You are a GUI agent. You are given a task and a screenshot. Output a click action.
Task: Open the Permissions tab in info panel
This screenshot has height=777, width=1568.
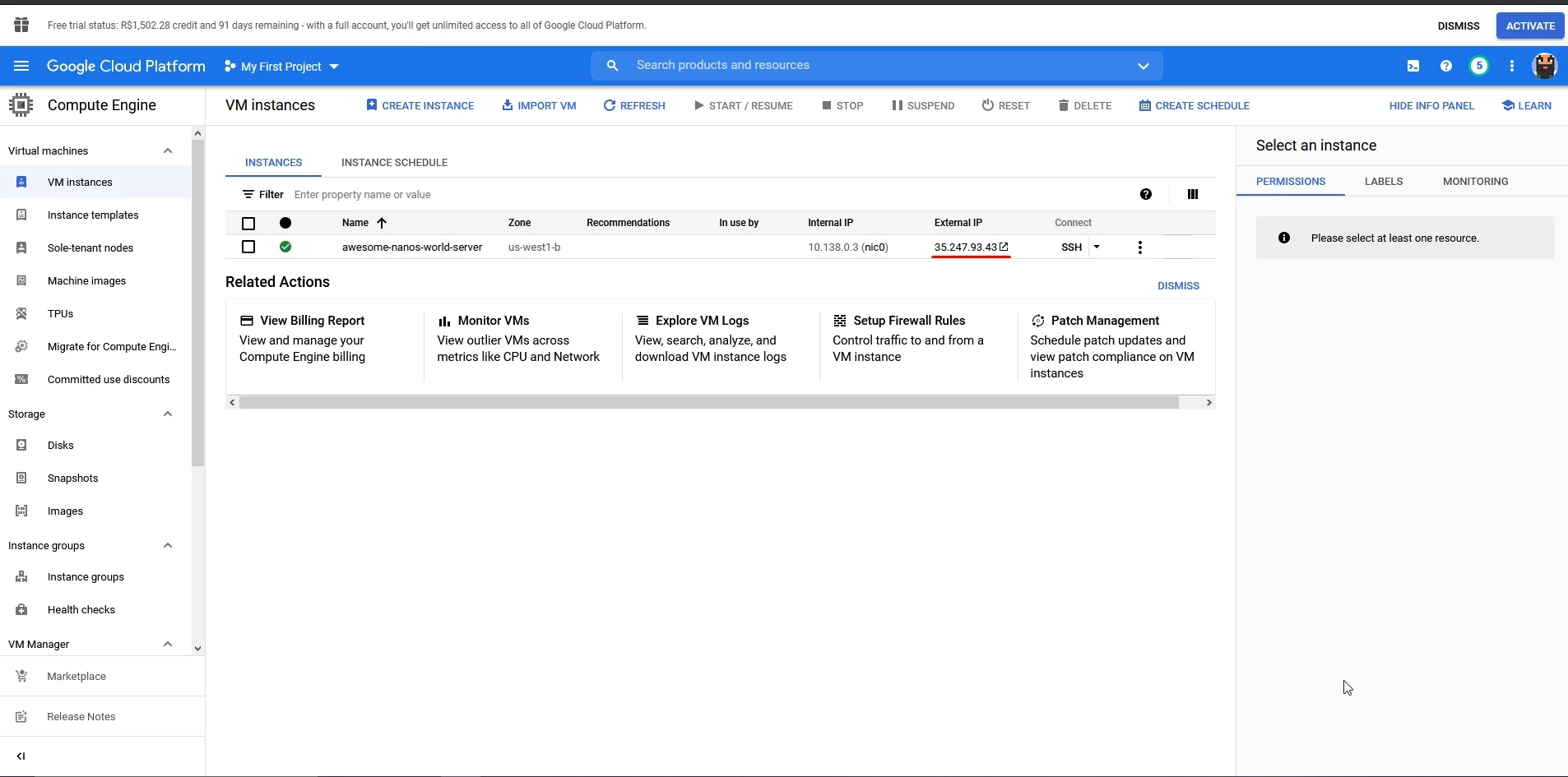pyautogui.click(x=1291, y=182)
